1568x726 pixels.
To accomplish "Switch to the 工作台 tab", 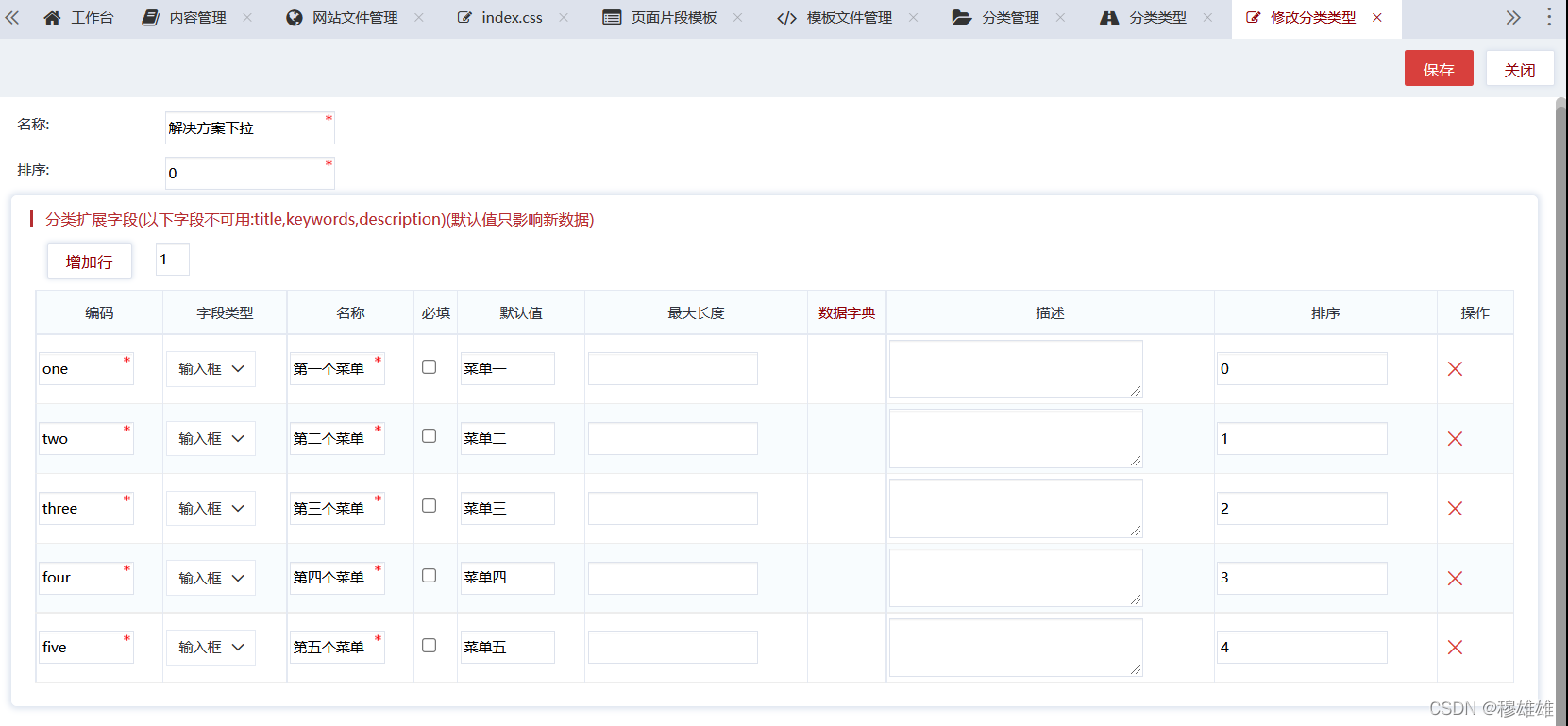I will click(x=79, y=18).
